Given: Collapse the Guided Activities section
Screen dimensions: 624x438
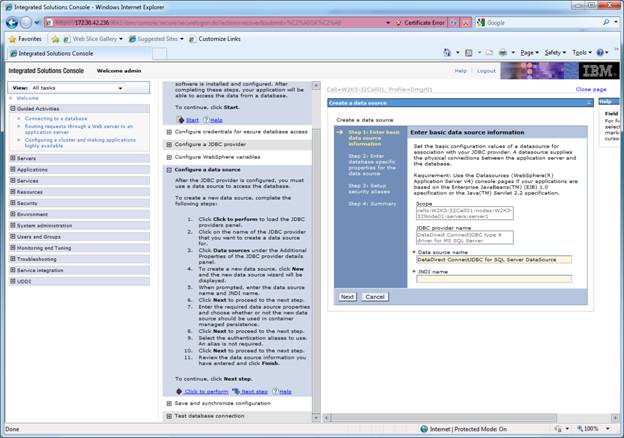Looking at the screenshot, I should click(x=13, y=109).
